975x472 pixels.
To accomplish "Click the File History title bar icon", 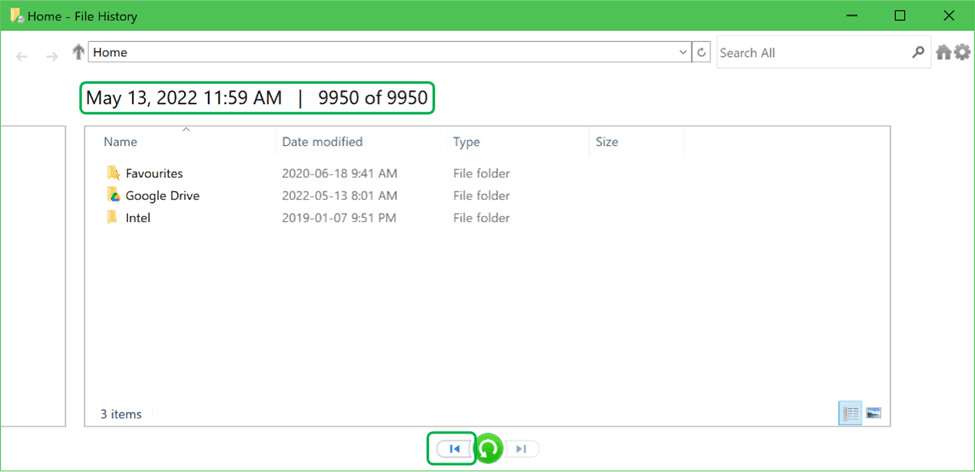I will point(17,16).
